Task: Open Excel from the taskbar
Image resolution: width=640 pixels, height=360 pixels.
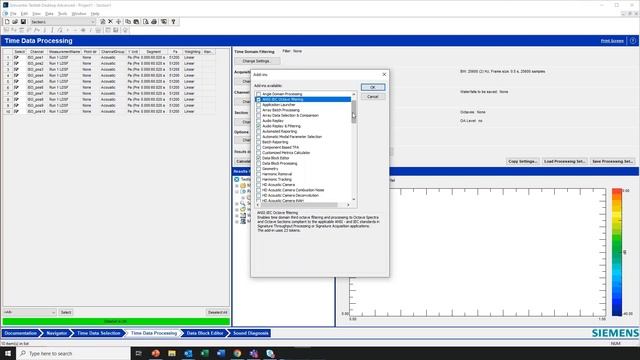Action: point(204,353)
